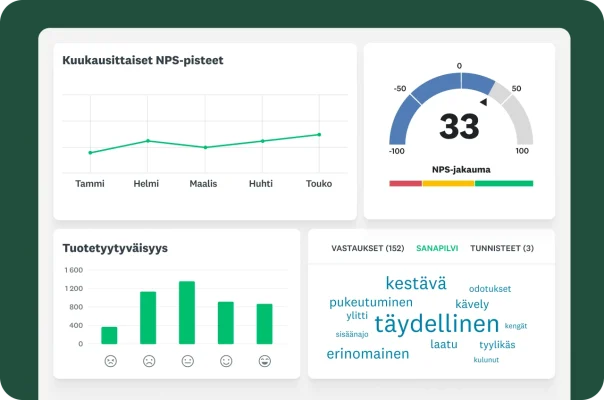
Task: Select the Maalis data point on line chart
Action: click(205, 147)
